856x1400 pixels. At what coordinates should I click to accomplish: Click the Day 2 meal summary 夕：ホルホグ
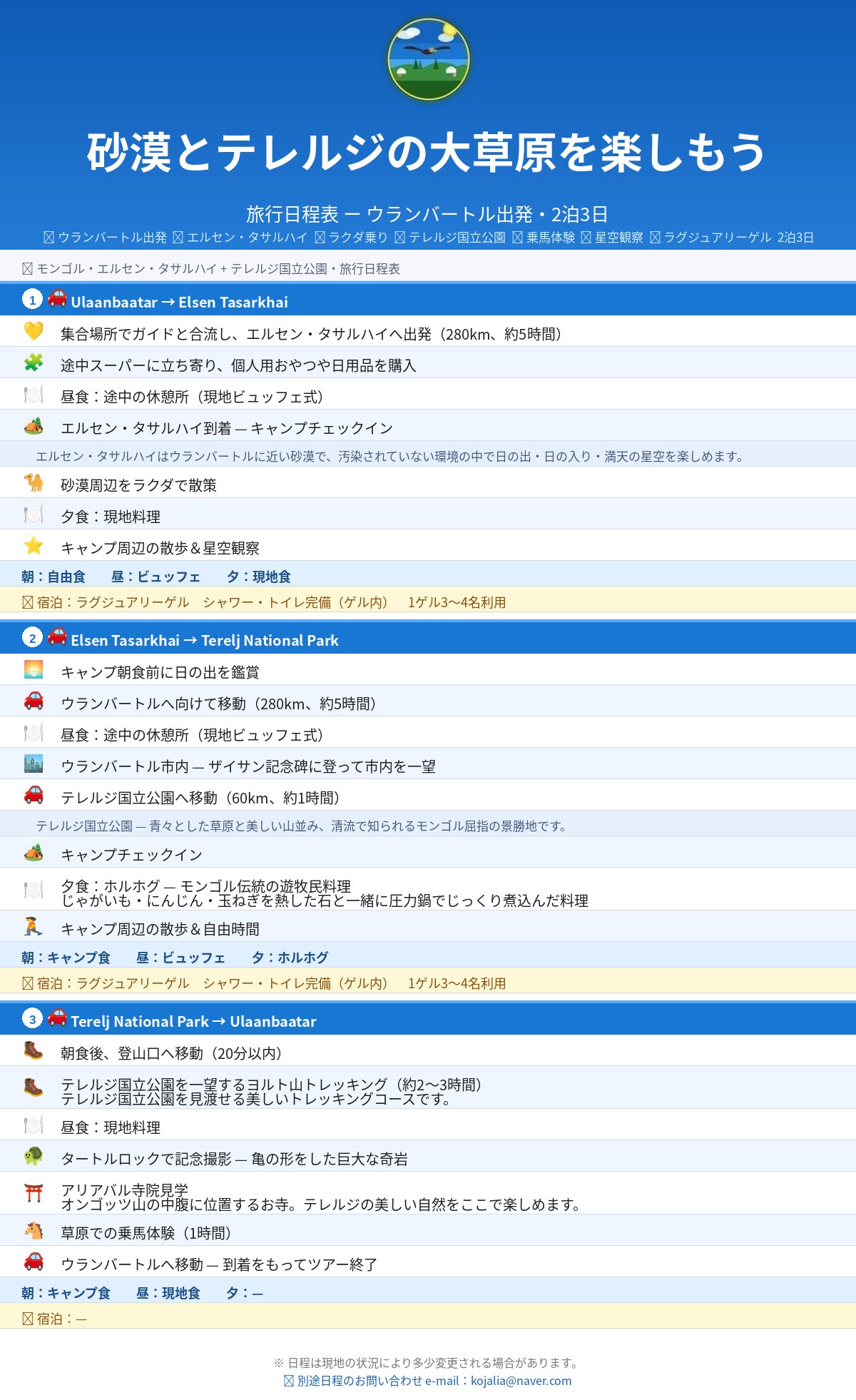click(x=290, y=958)
